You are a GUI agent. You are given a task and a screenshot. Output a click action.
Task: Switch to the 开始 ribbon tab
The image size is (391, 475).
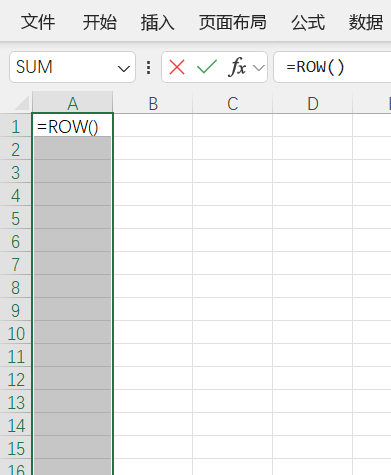tap(100, 22)
